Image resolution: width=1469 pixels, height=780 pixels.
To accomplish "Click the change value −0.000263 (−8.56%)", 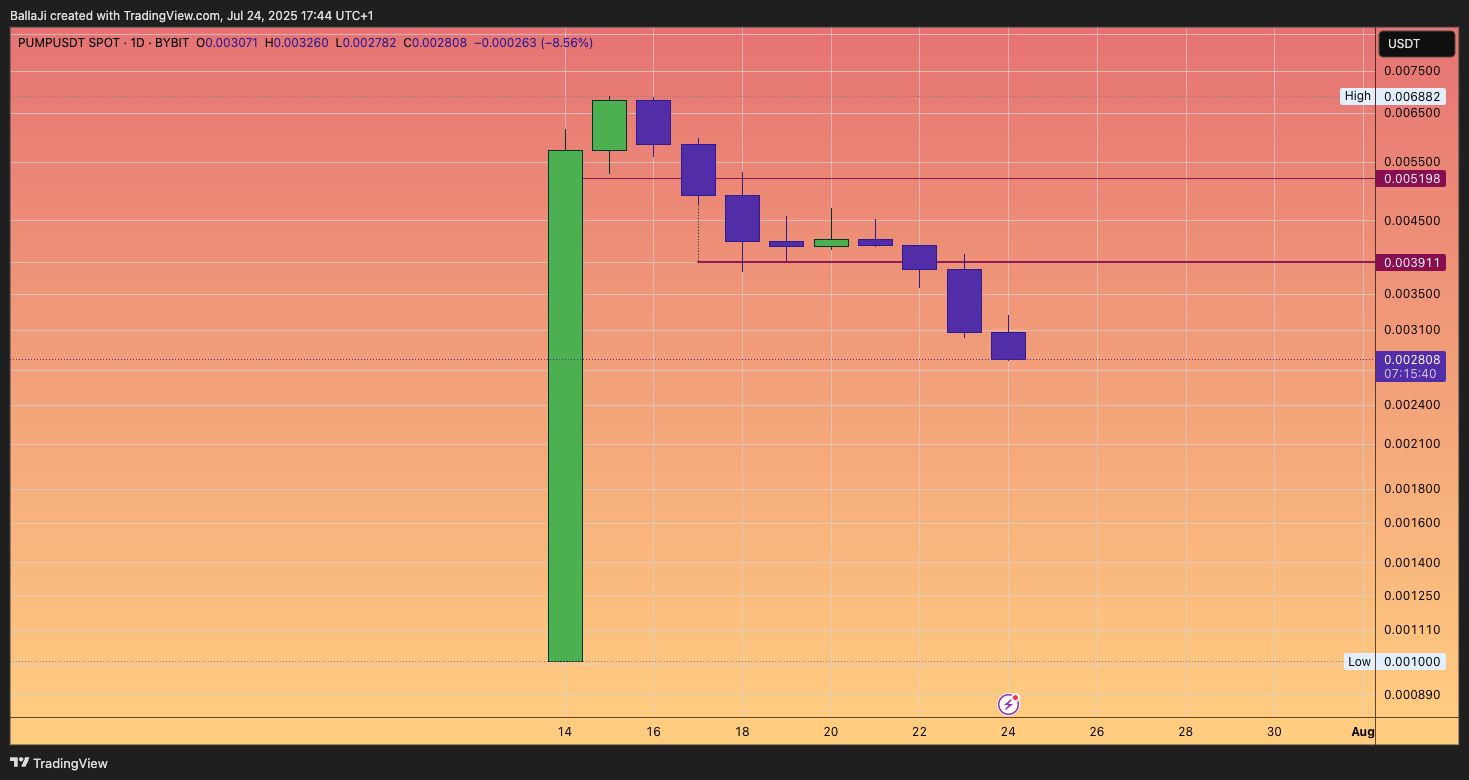I will [x=533, y=43].
